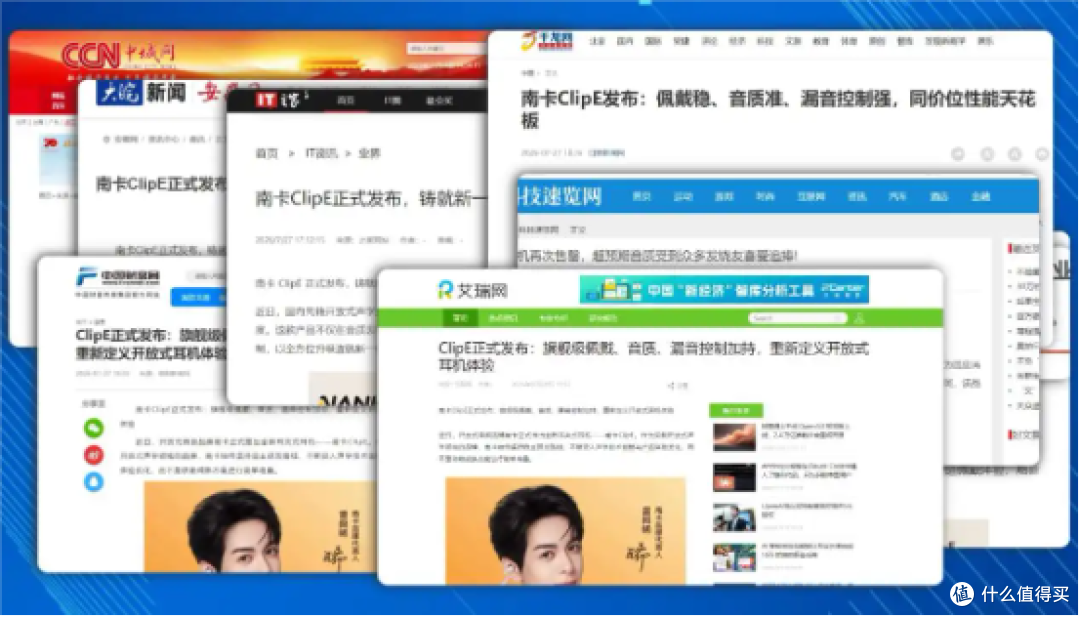Viewport: 1080px width, 617px height.
Task: Select highlighted home tab in 艾瑞网 green nav
Action: coord(459,318)
